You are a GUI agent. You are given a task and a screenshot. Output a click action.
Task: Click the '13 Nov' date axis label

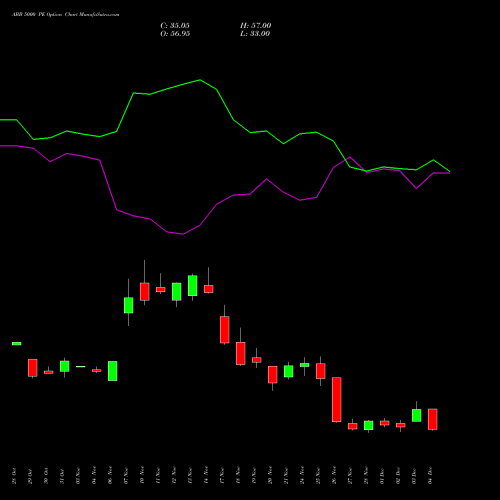click(x=190, y=476)
